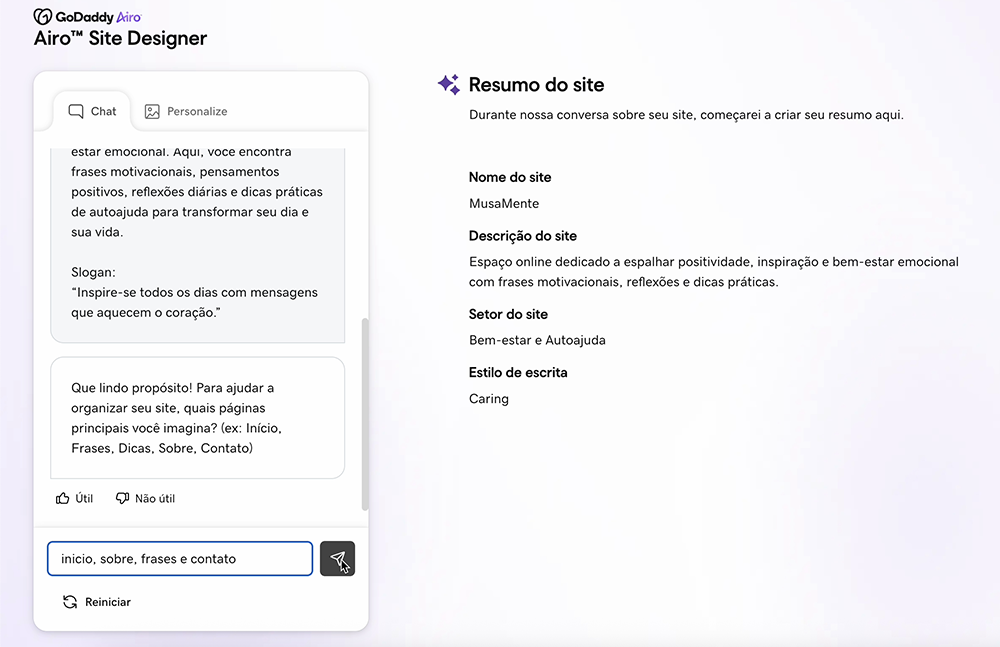Image resolution: width=1000 pixels, height=647 pixels.
Task: Click the image icon beside Personalize
Action: coord(152,111)
